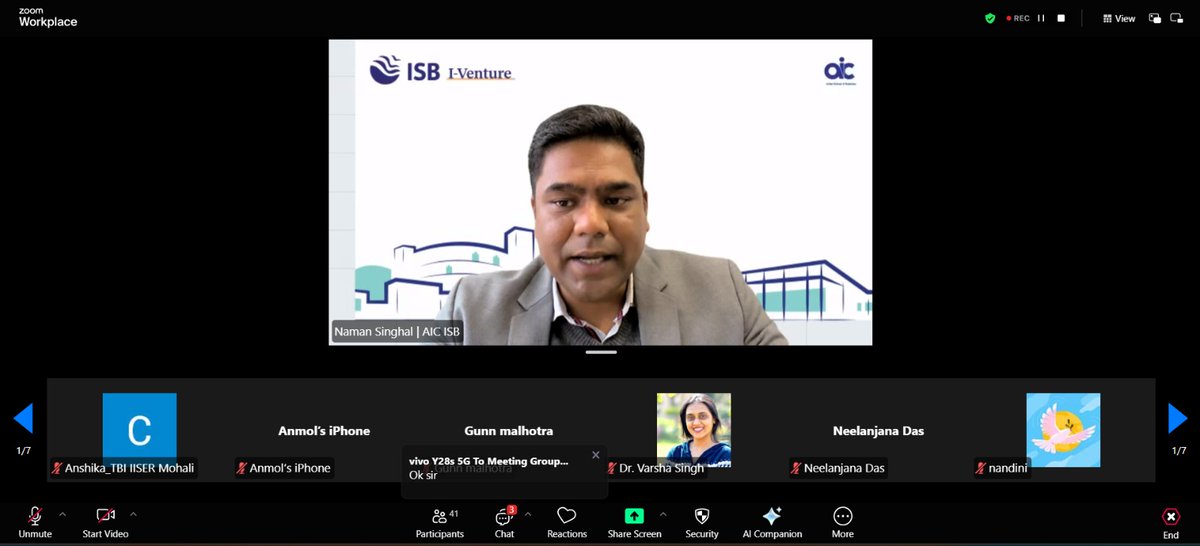Go to next page of participants
This screenshot has height=546, width=1200.
(x=1178, y=418)
